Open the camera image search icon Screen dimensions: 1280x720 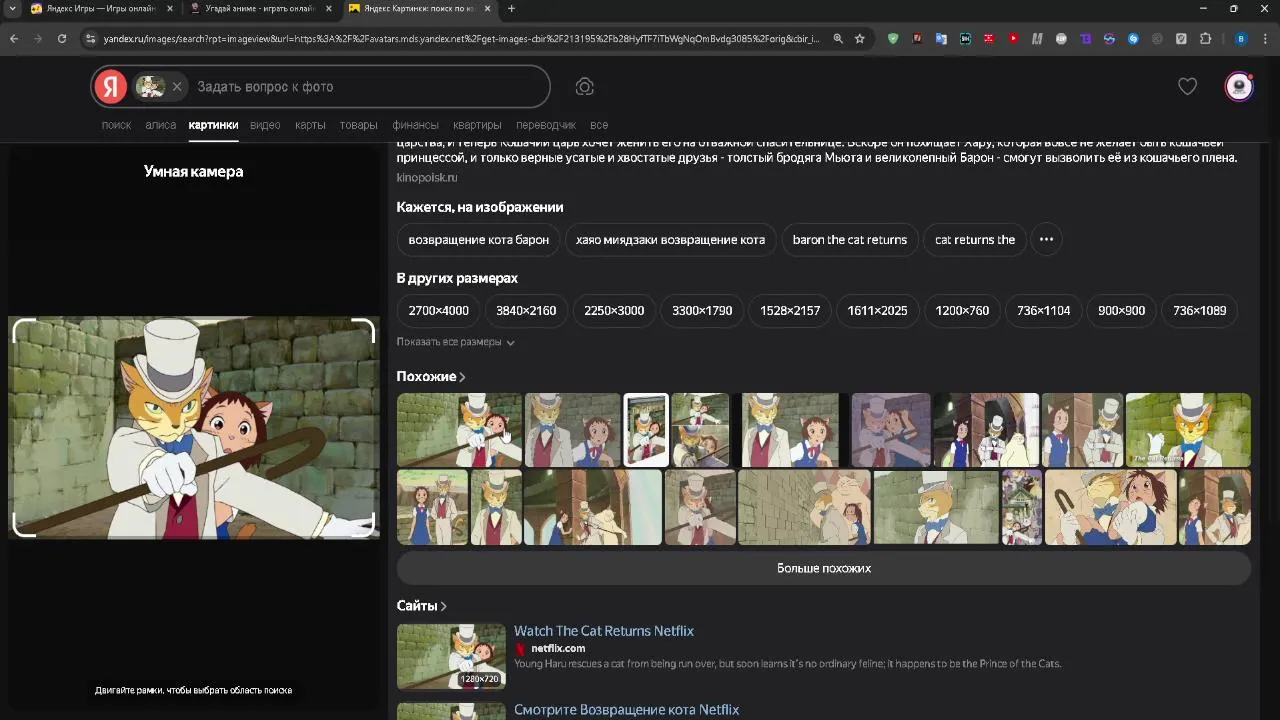pyautogui.click(x=585, y=87)
